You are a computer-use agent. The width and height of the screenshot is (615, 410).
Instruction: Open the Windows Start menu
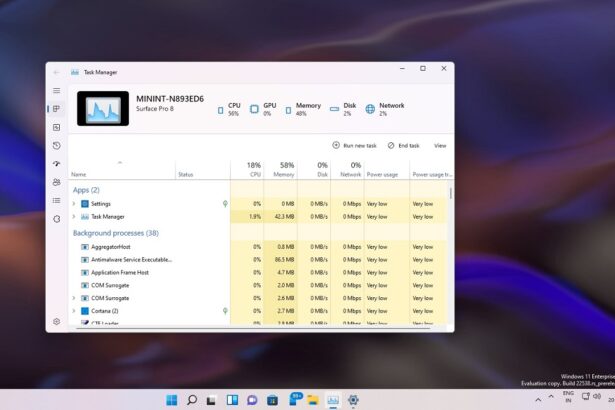171,400
